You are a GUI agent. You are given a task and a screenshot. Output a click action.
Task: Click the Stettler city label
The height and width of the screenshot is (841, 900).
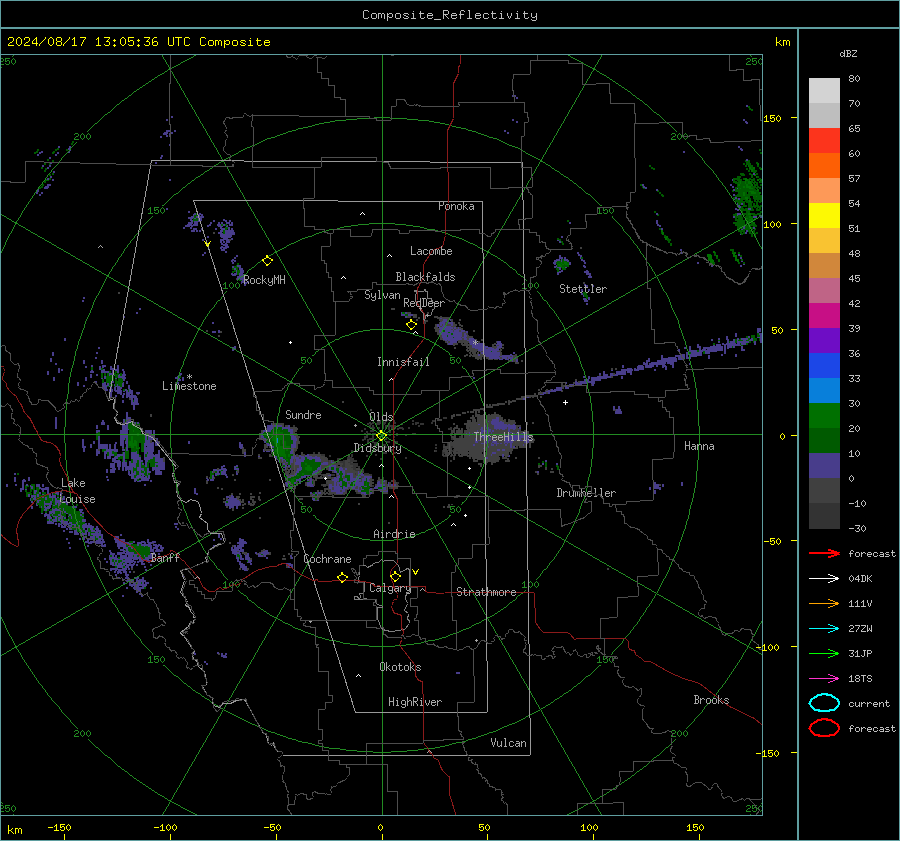pyautogui.click(x=583, y=289)
